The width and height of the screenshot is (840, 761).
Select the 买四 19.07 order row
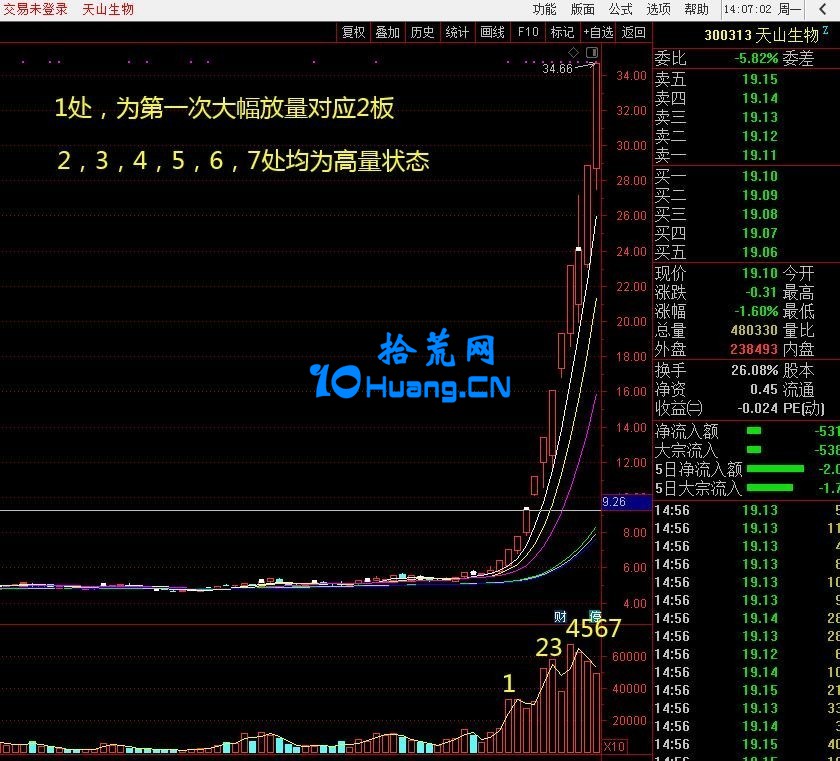(x=746, y=233)
